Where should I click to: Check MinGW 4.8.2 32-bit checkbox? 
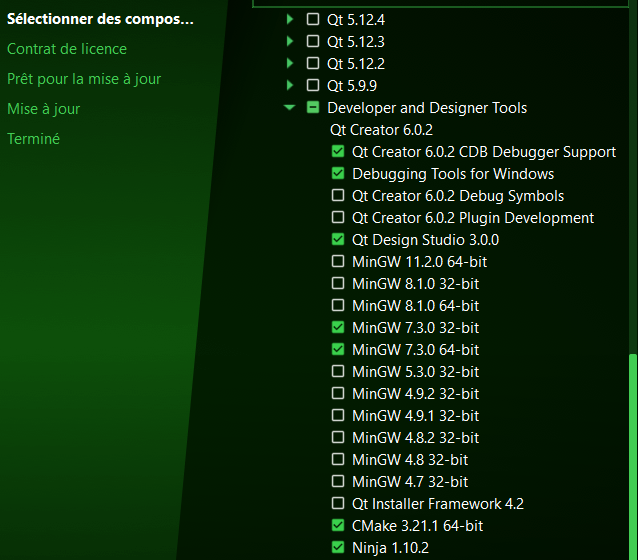point(338,437)
